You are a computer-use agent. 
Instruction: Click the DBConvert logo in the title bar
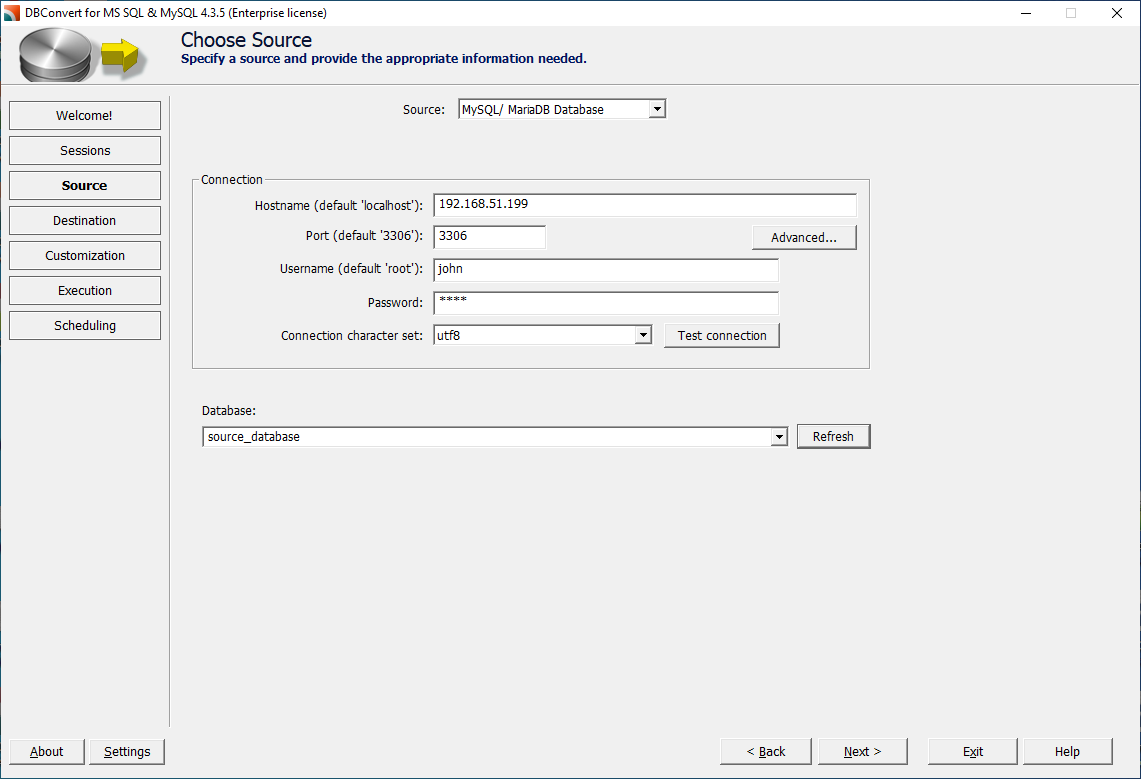click(x=13, y=13)
